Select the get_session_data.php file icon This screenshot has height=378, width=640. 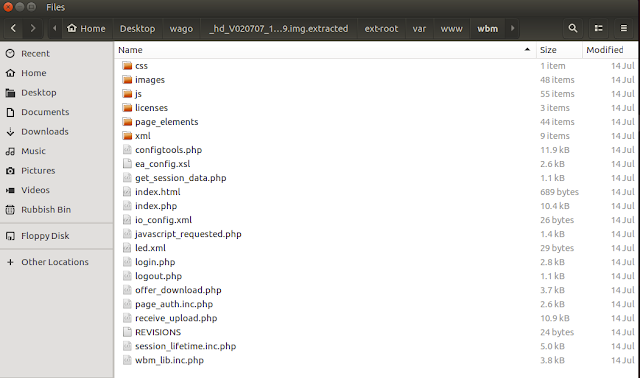pyautogui.click(x=127, y=178)
